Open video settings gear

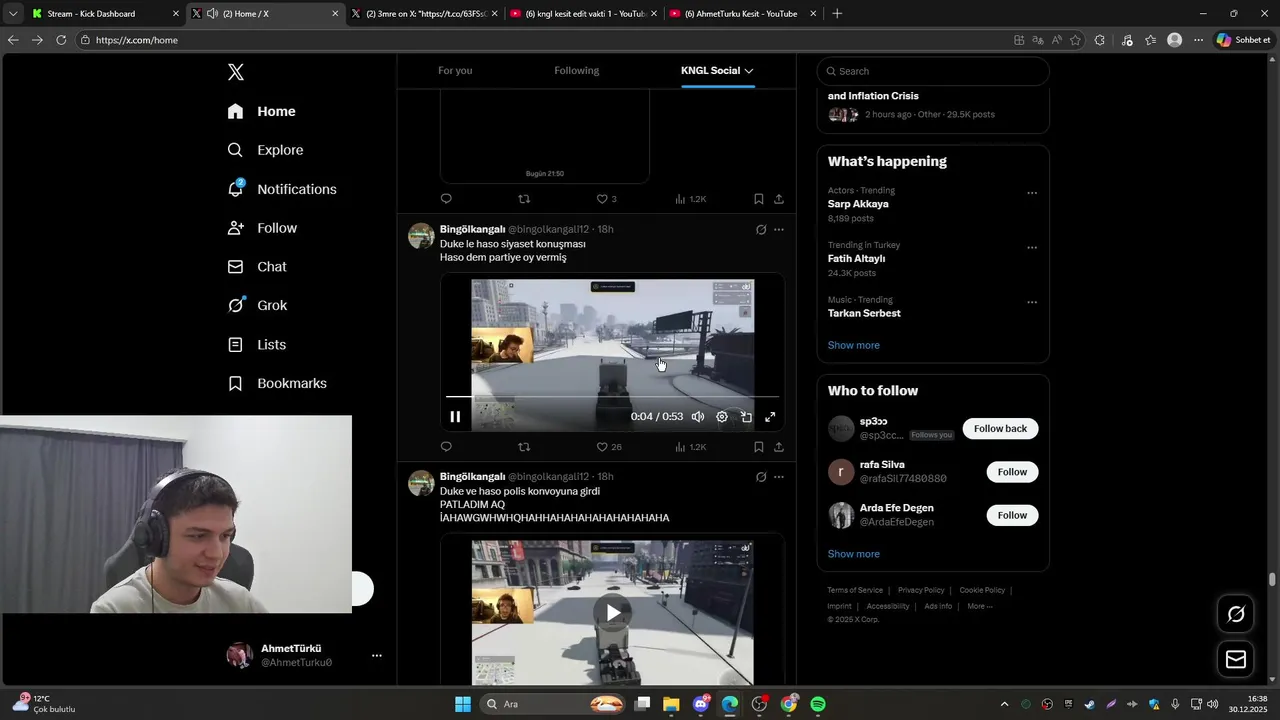tap(722, 417)
